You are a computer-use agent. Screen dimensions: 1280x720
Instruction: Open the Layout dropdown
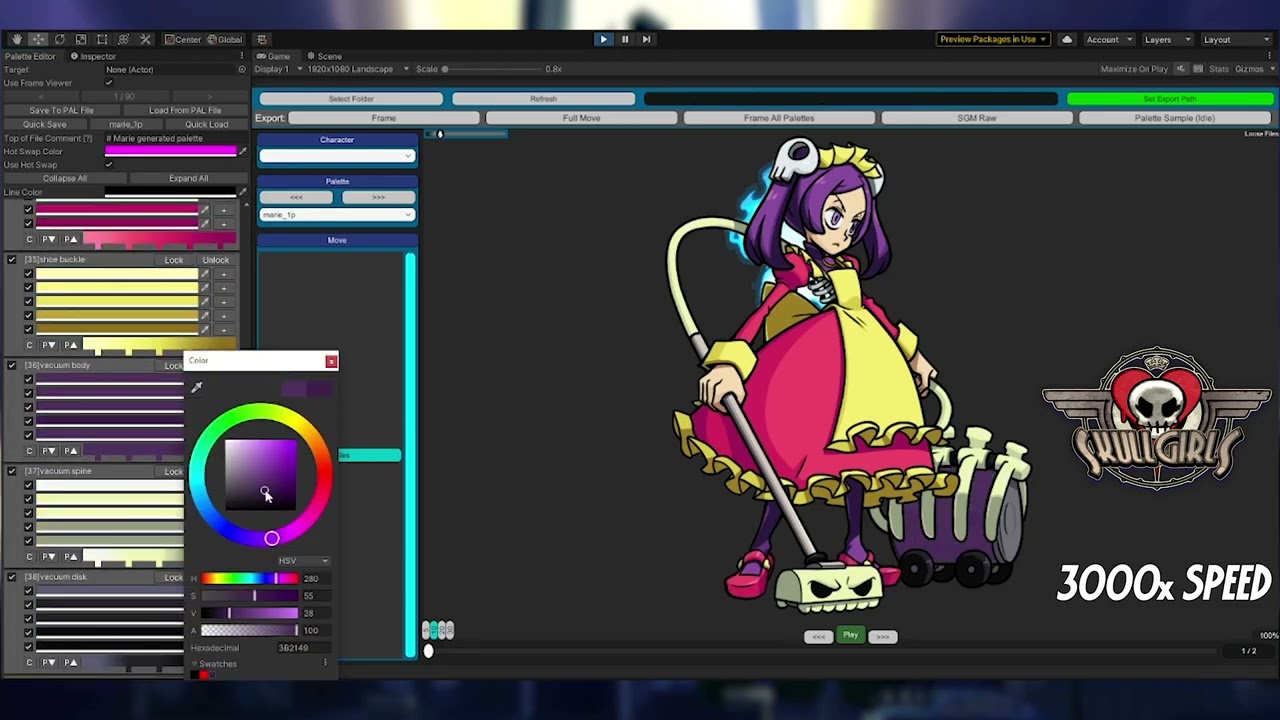[x=1236, y=39]
